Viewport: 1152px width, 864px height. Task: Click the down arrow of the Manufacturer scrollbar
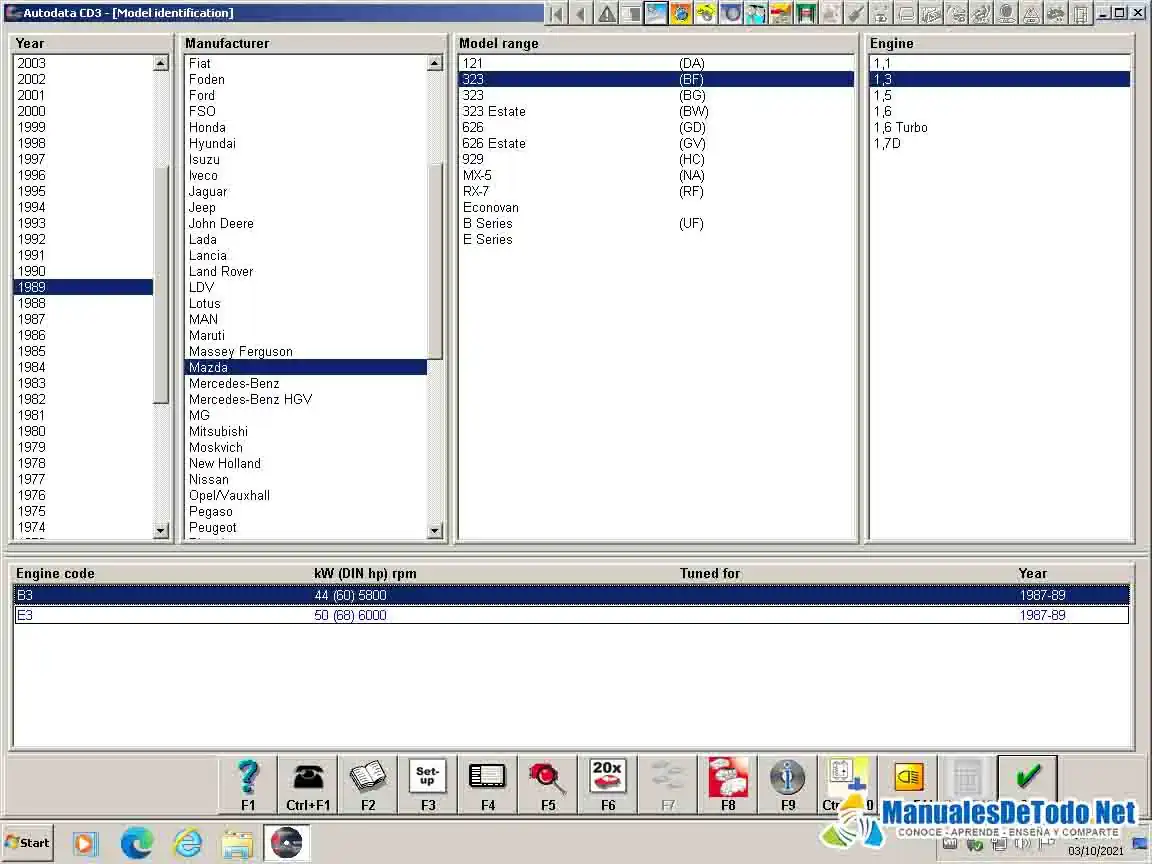click(x=434, y=531)
